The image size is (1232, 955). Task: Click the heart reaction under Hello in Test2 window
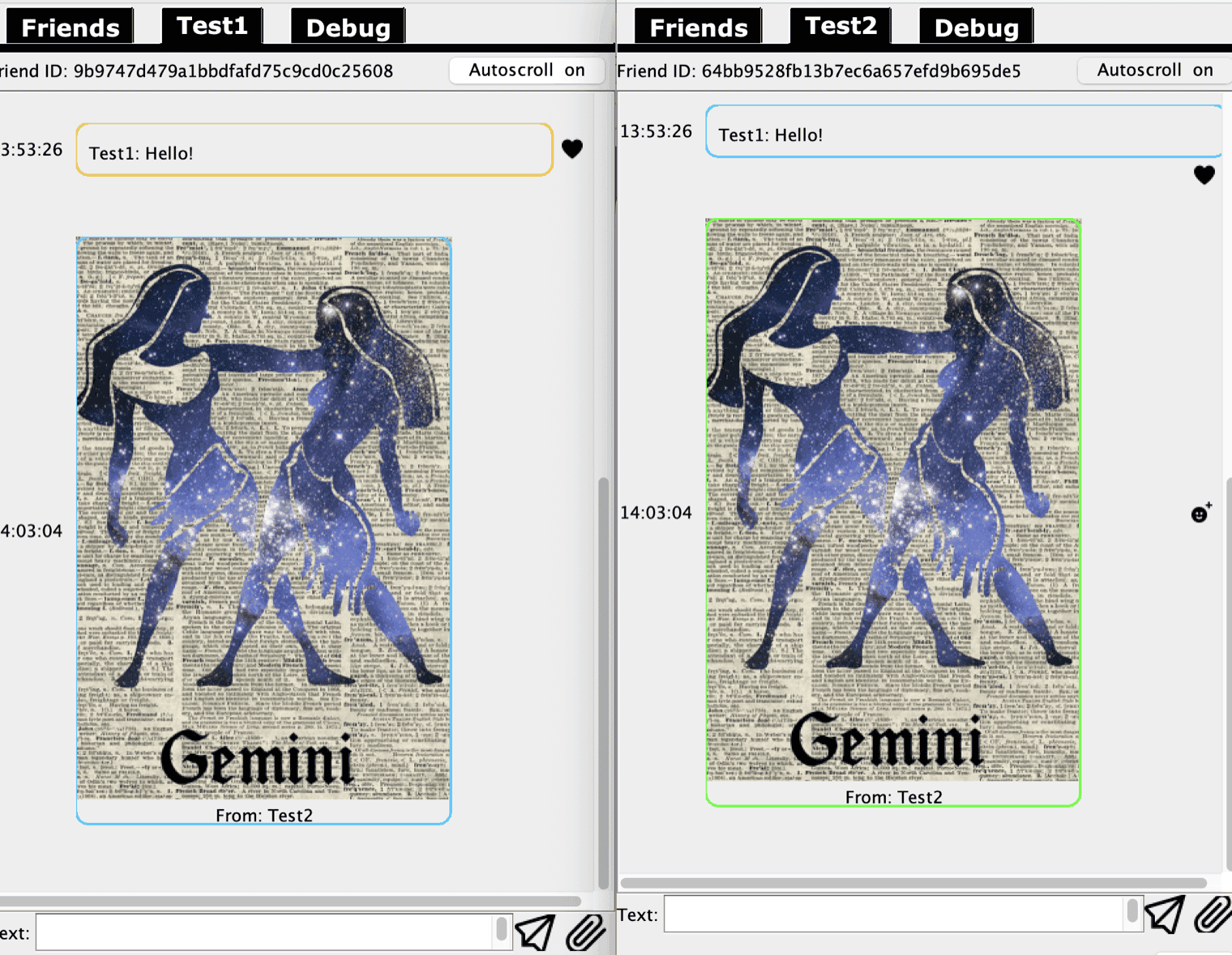click(x=1204, y=174)
